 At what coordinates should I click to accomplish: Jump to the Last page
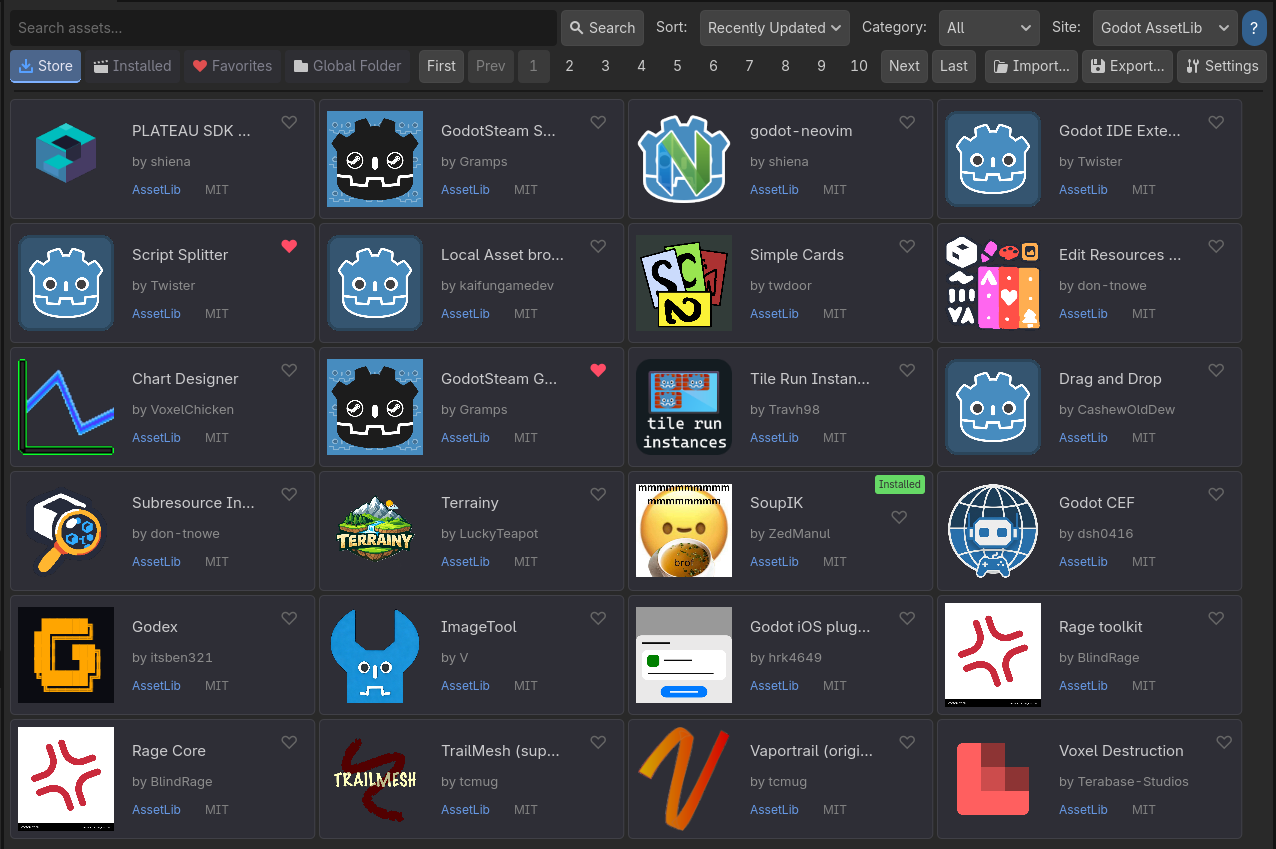[954, 66]
